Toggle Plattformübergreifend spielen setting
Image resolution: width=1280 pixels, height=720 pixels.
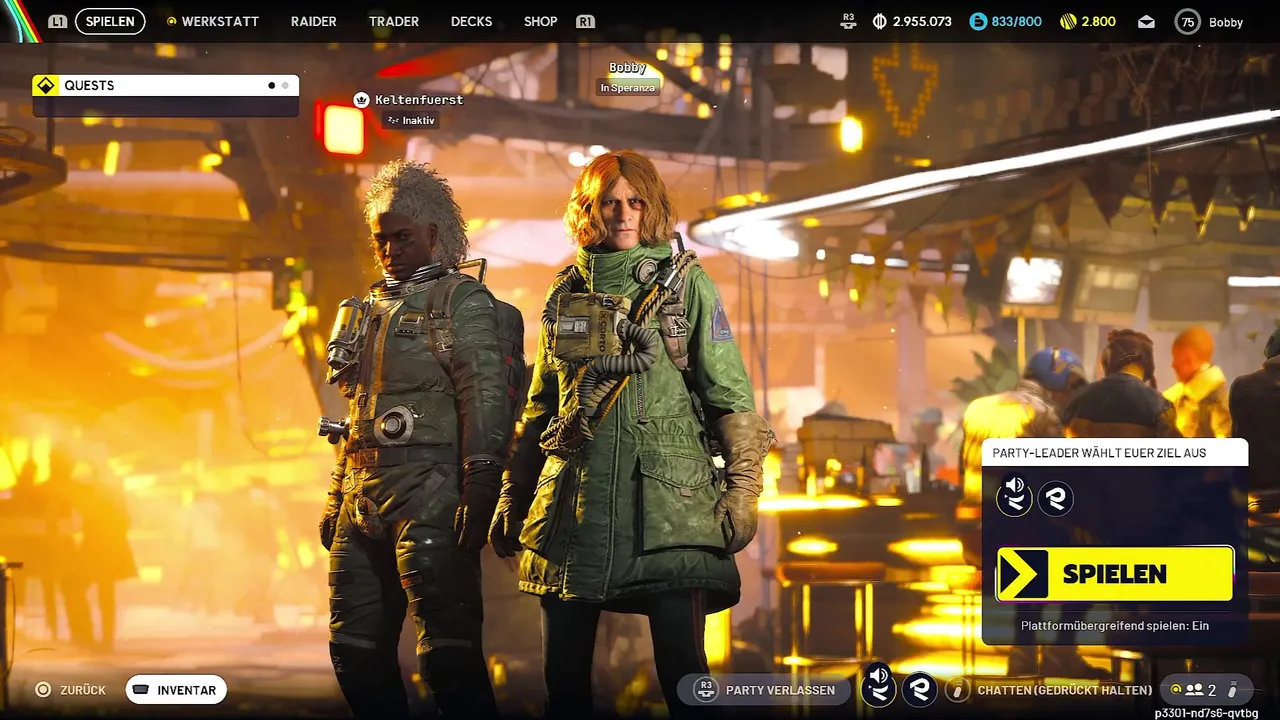1115,626
